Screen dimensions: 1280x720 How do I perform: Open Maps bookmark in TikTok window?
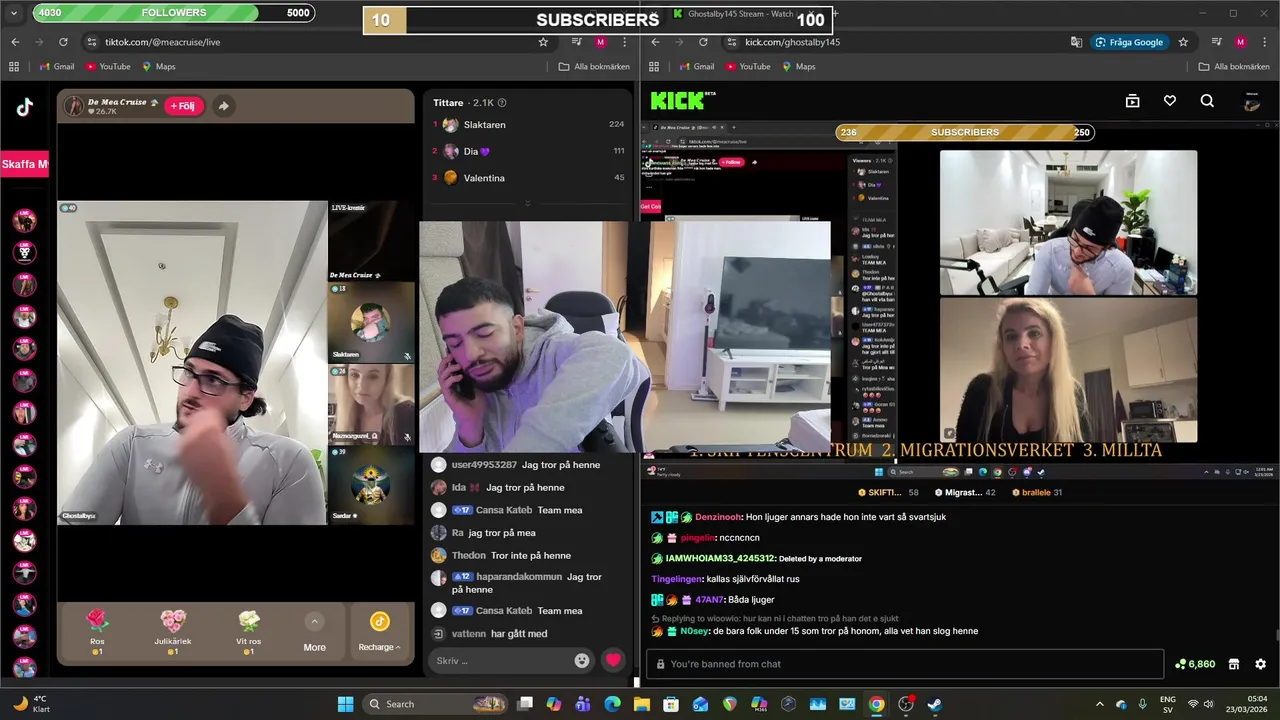tap(158, 66)
